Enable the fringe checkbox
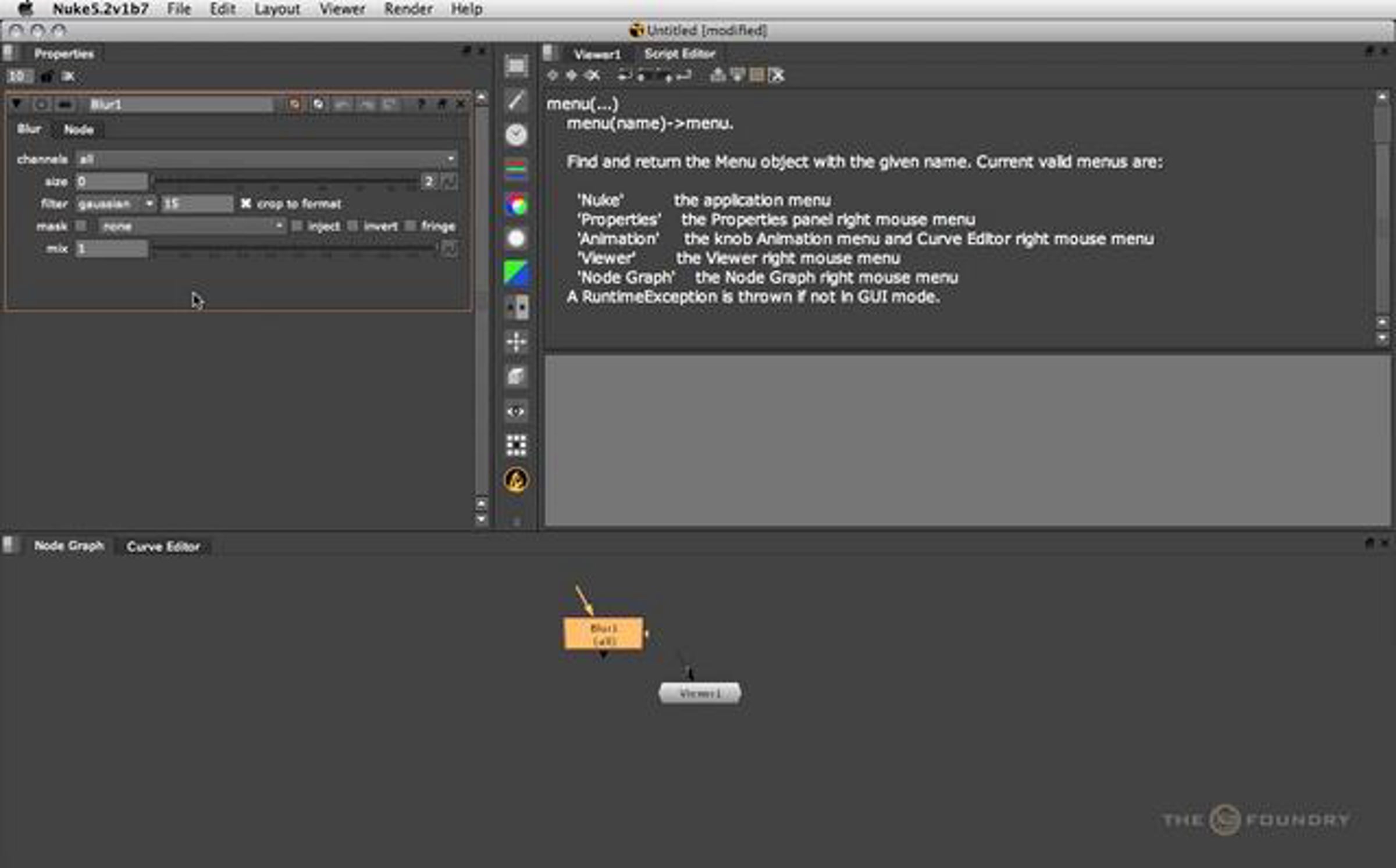The height and width of the screenshot is (868, 1396). click(411, 226)
